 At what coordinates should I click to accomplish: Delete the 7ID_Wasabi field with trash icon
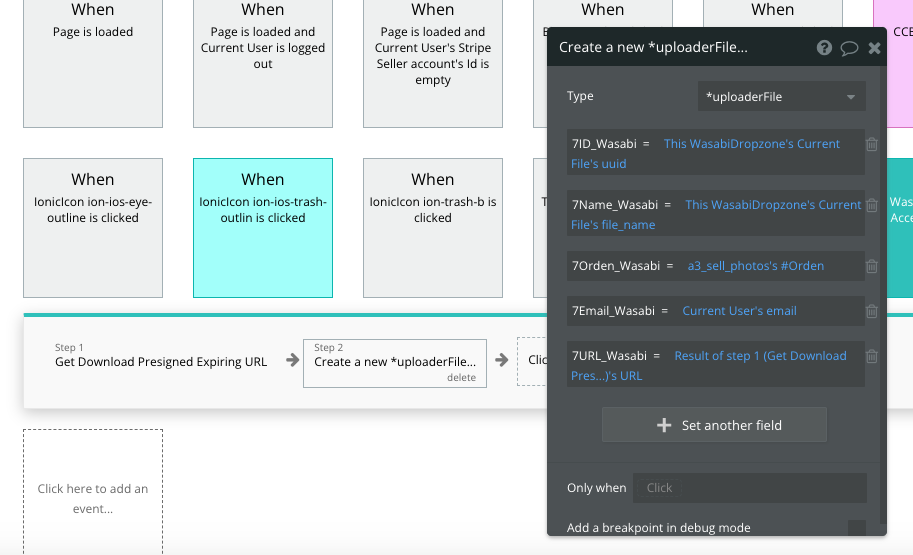click(x=872, y=144)
